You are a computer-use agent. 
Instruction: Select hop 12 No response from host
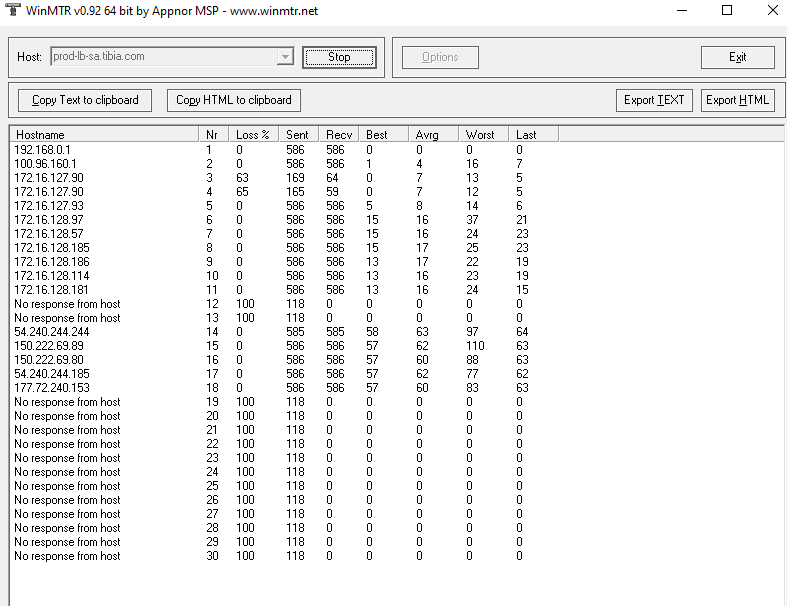[67, 304]
